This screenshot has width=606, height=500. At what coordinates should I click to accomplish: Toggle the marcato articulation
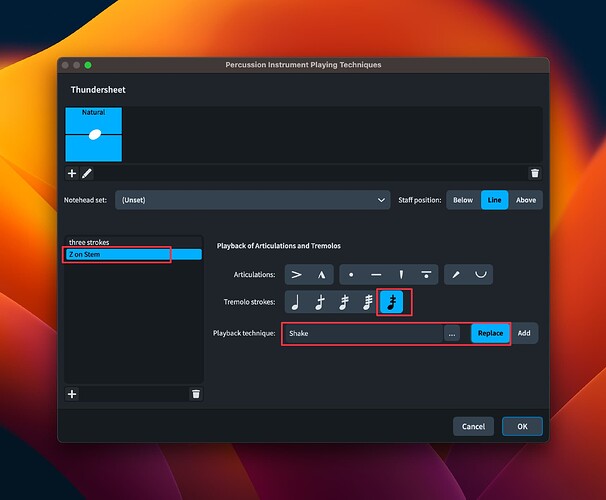[x=322, y=275]
